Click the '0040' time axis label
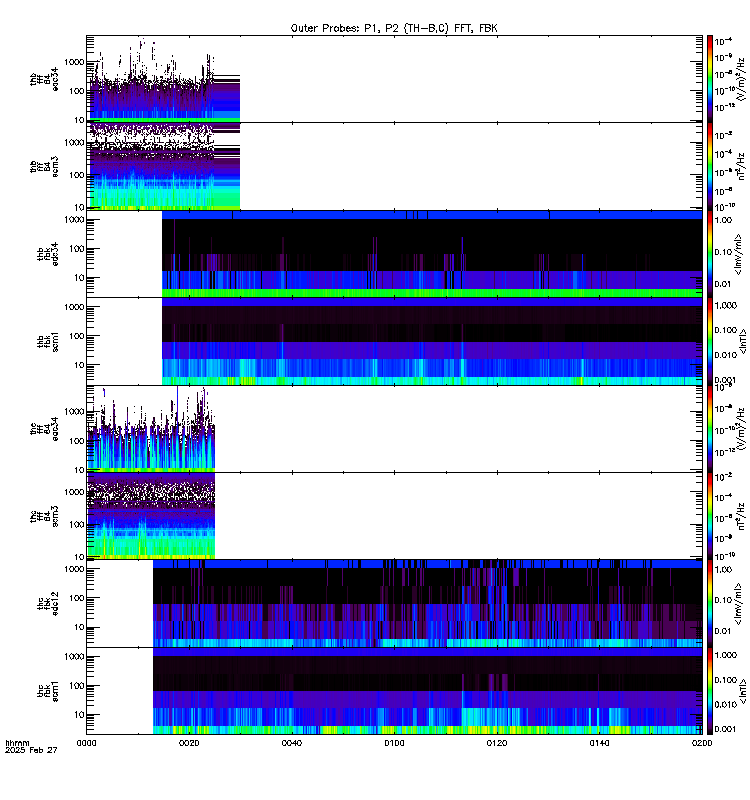 pos(292,743)
